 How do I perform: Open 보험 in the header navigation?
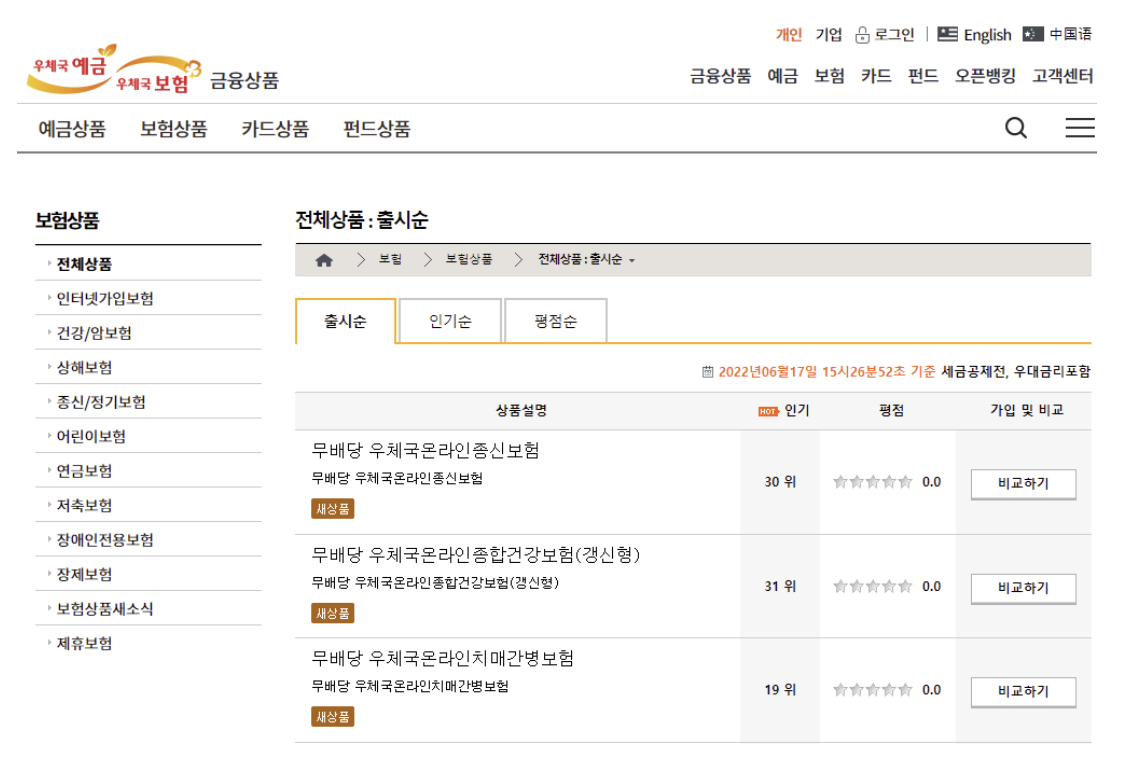pyautogui.click(x=829, y=76)
